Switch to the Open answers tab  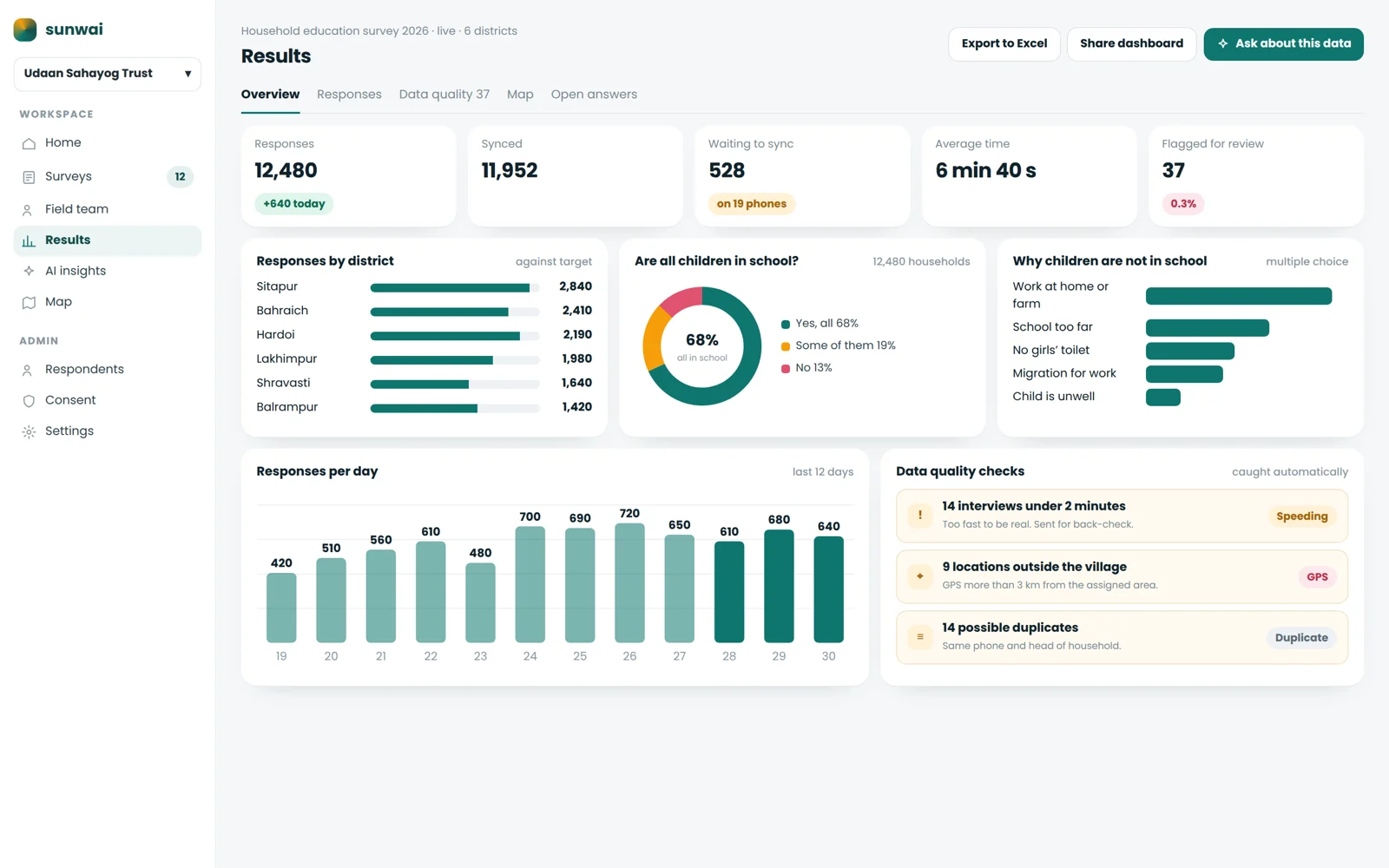click(594, 95)
